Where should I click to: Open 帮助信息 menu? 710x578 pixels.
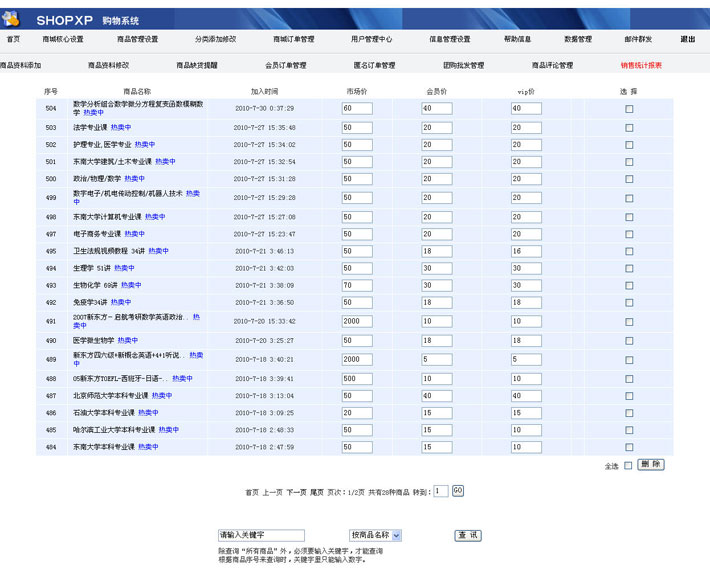pyautogui.click(x=518, y=39)
